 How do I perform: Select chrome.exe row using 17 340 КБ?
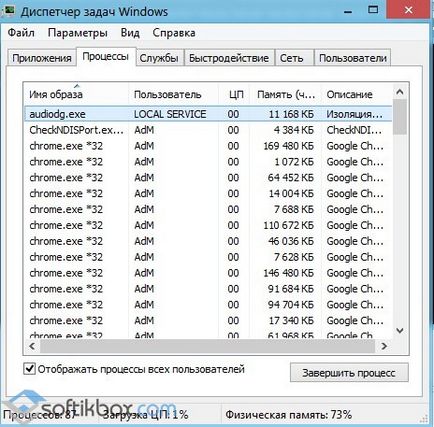point(208,321)
